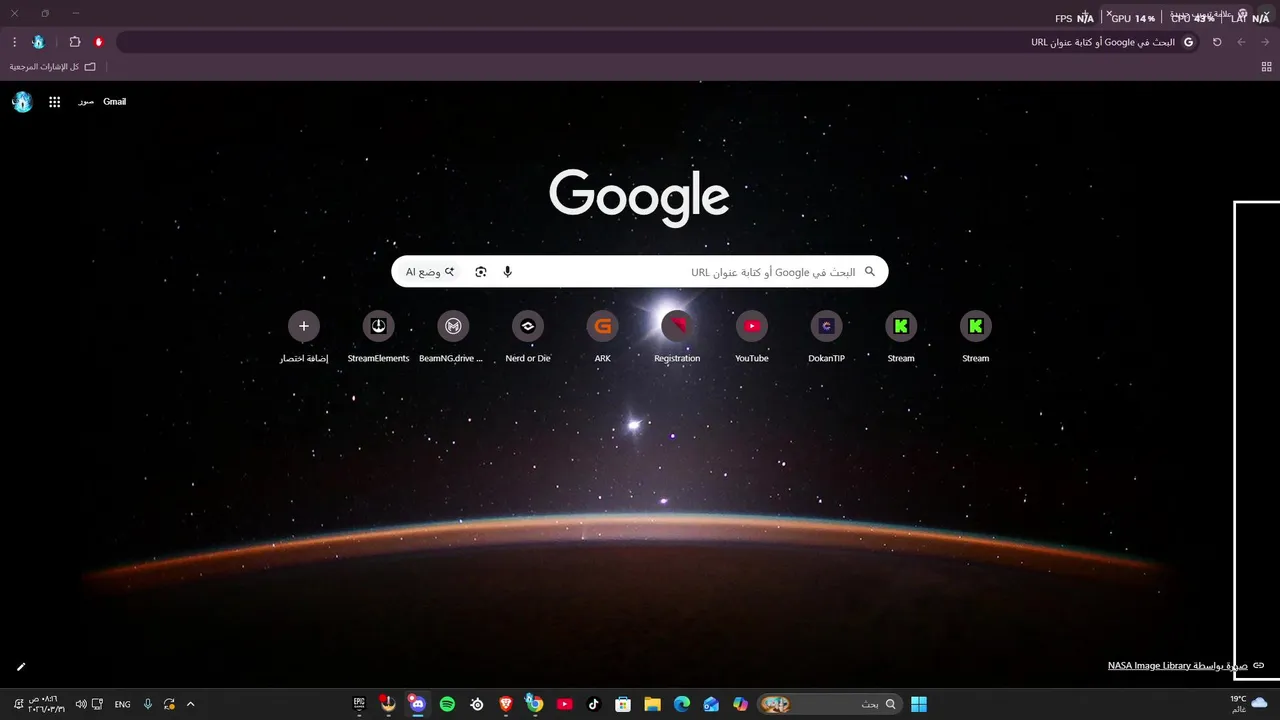Add a new shortcut with the plus tile
This screenshot has width=1280, height=720.
tap(304, 337)
